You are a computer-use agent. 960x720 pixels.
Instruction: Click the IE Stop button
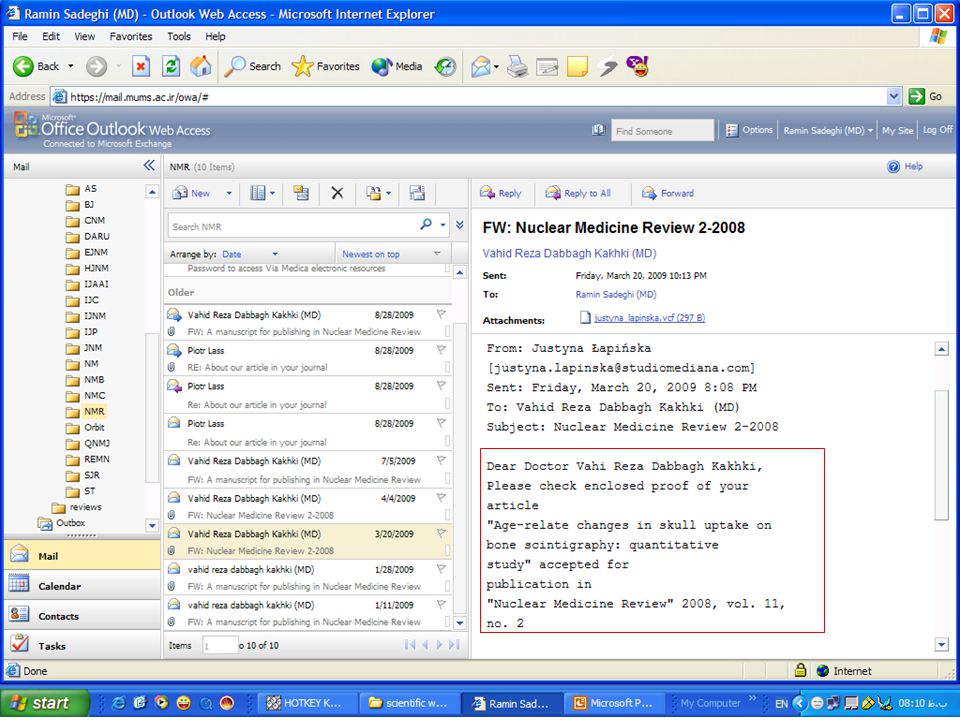point(141,66)
